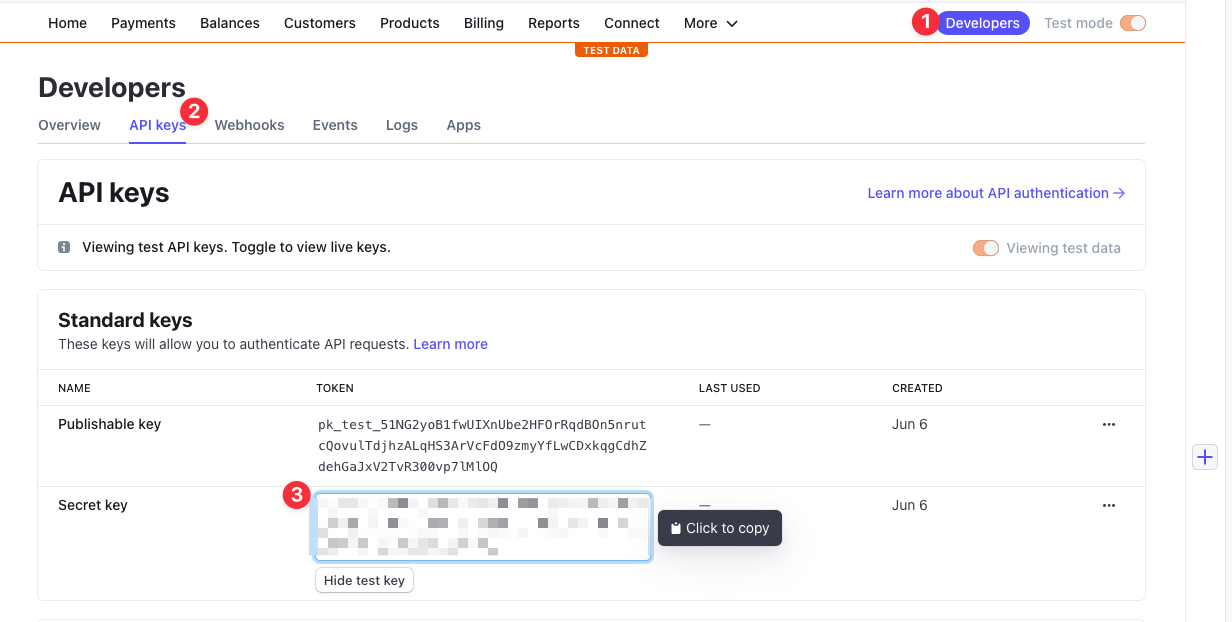The width and height of the screenshot is (1232, 622).
Task: Click the Jun 6 date in Secret key row
Action: pyautogui.click(x=909, y=505)
